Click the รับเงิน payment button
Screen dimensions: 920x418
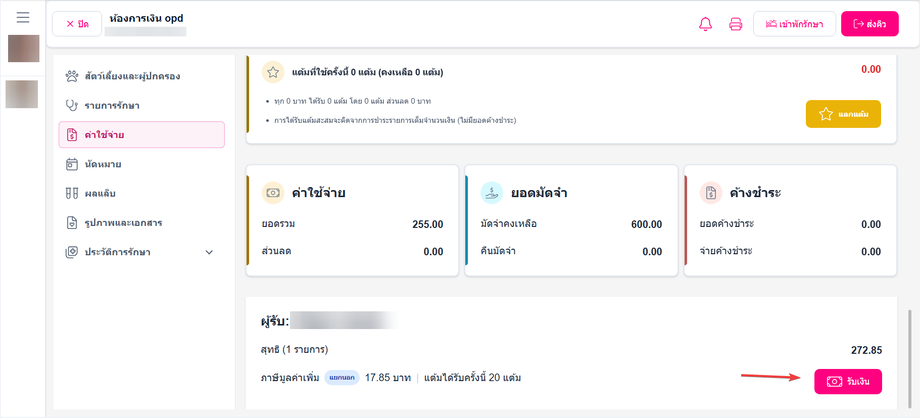coord(848,382)
